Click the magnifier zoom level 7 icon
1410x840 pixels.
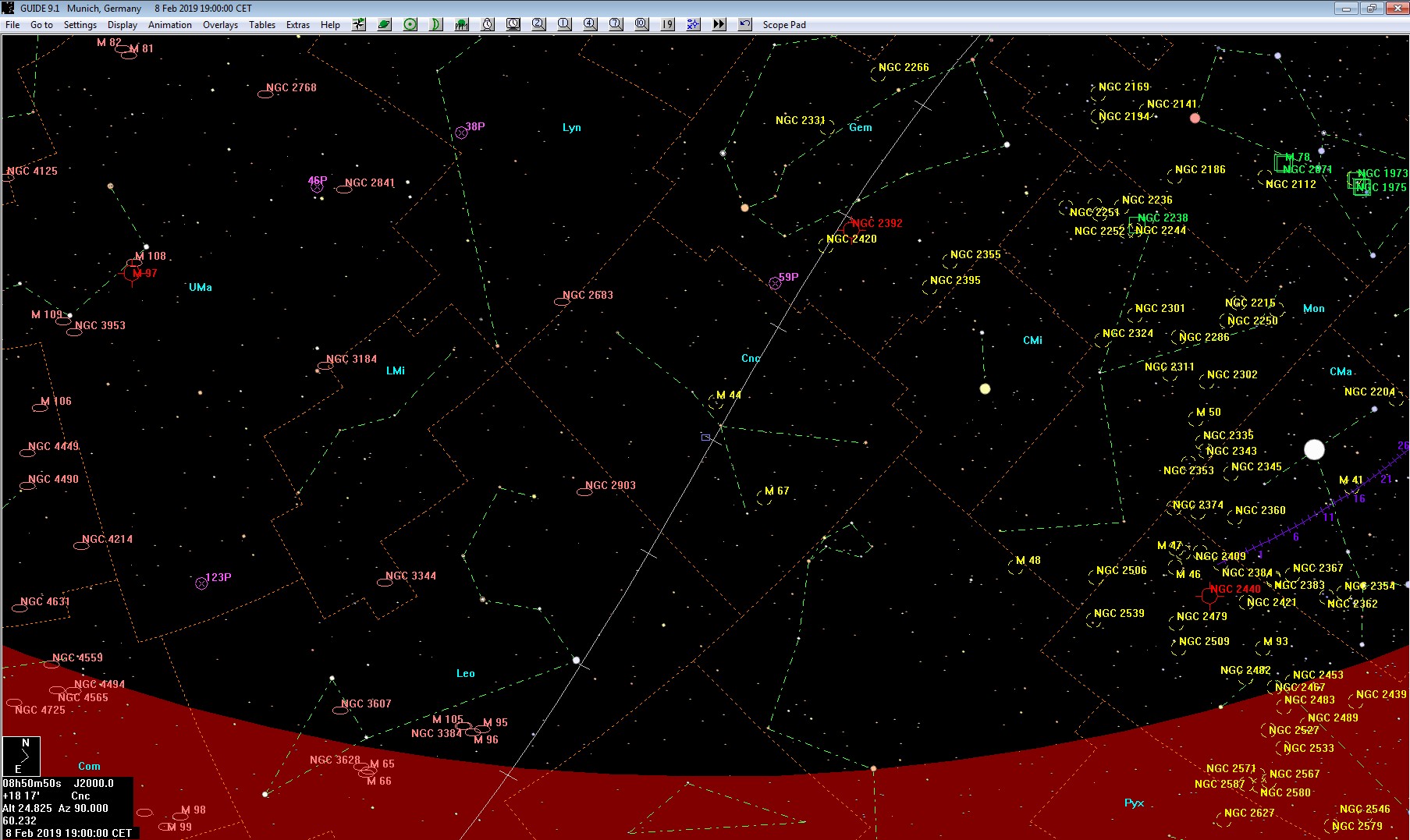616,24
